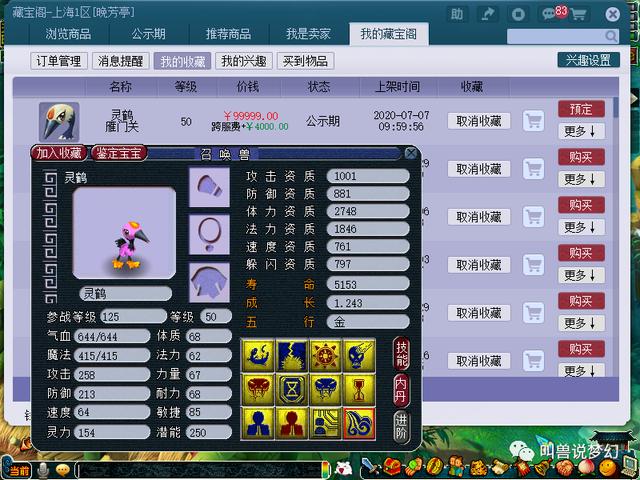Click the red 预定 button
Image resolution: width=640 pixels, height=480 pixels.
pyautogui.click(x=581, y=109)
